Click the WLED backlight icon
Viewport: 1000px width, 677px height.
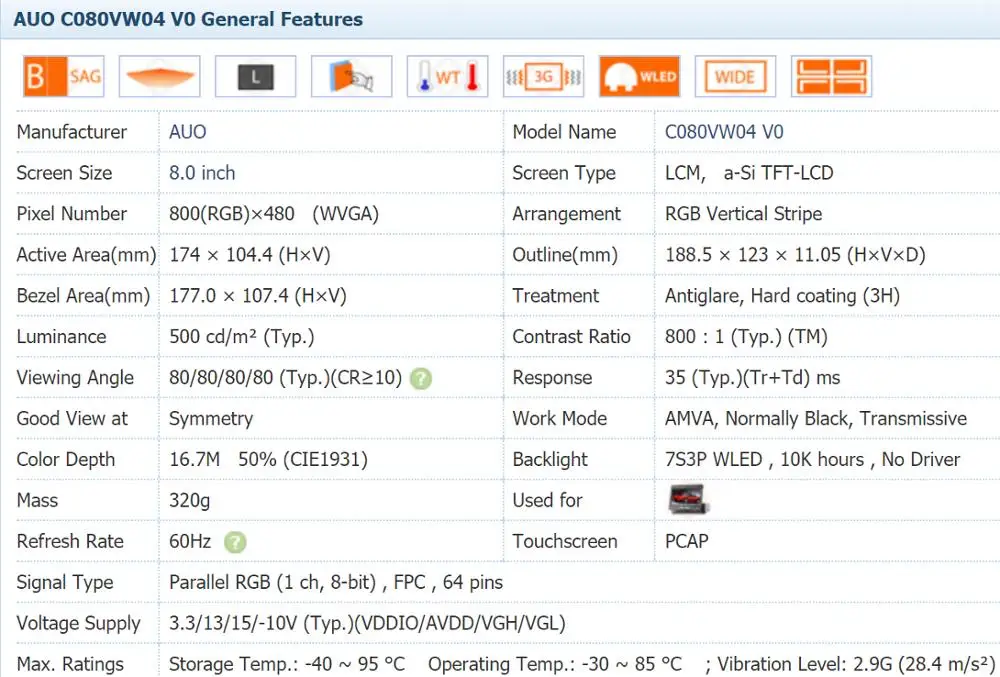640,76
